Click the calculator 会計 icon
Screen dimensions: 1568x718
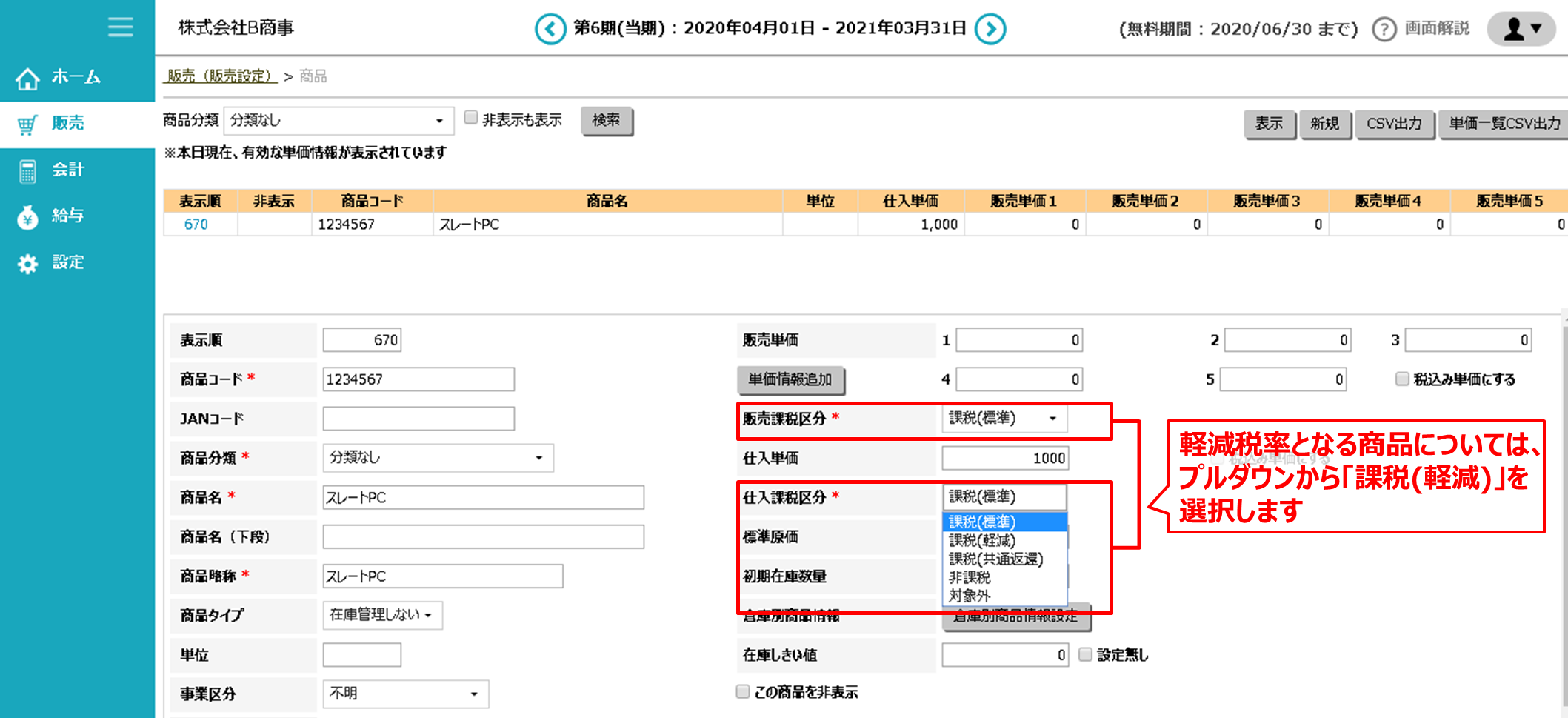(27, 171)
